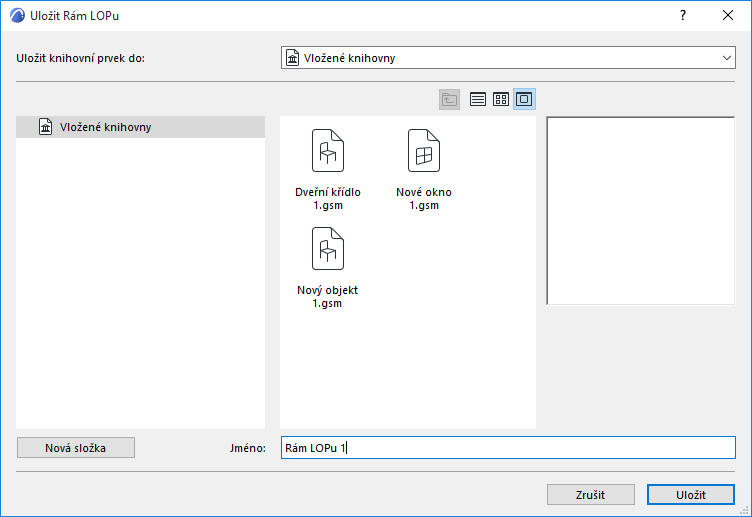Click the Archicad app icon in title bar

point(17,15)
